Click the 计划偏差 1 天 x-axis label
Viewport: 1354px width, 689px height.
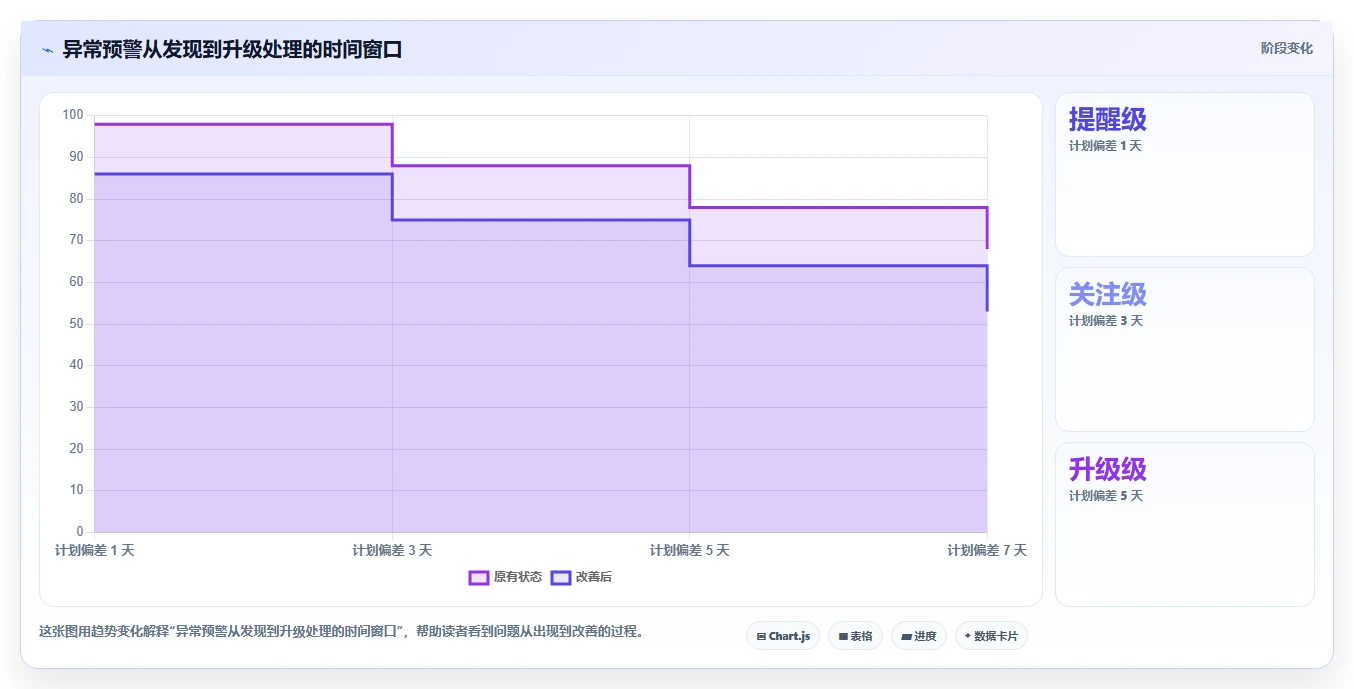click(95, 550)
